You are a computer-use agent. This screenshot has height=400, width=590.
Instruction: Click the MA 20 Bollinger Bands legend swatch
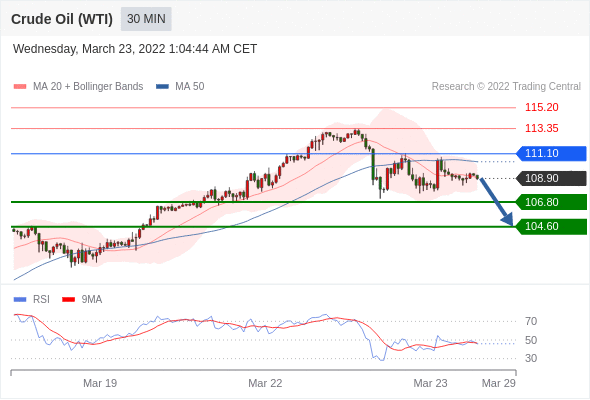[20, 87]
